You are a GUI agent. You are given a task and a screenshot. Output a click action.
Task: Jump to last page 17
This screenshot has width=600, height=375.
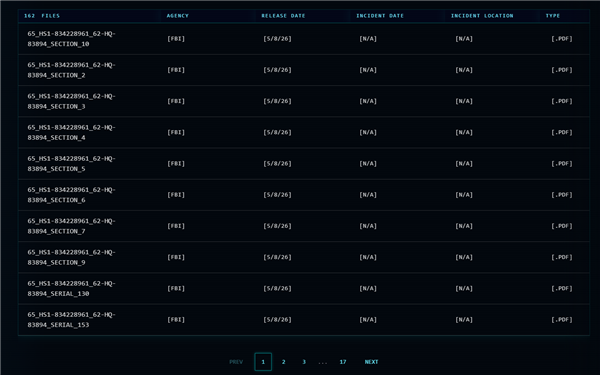[343, 362]
